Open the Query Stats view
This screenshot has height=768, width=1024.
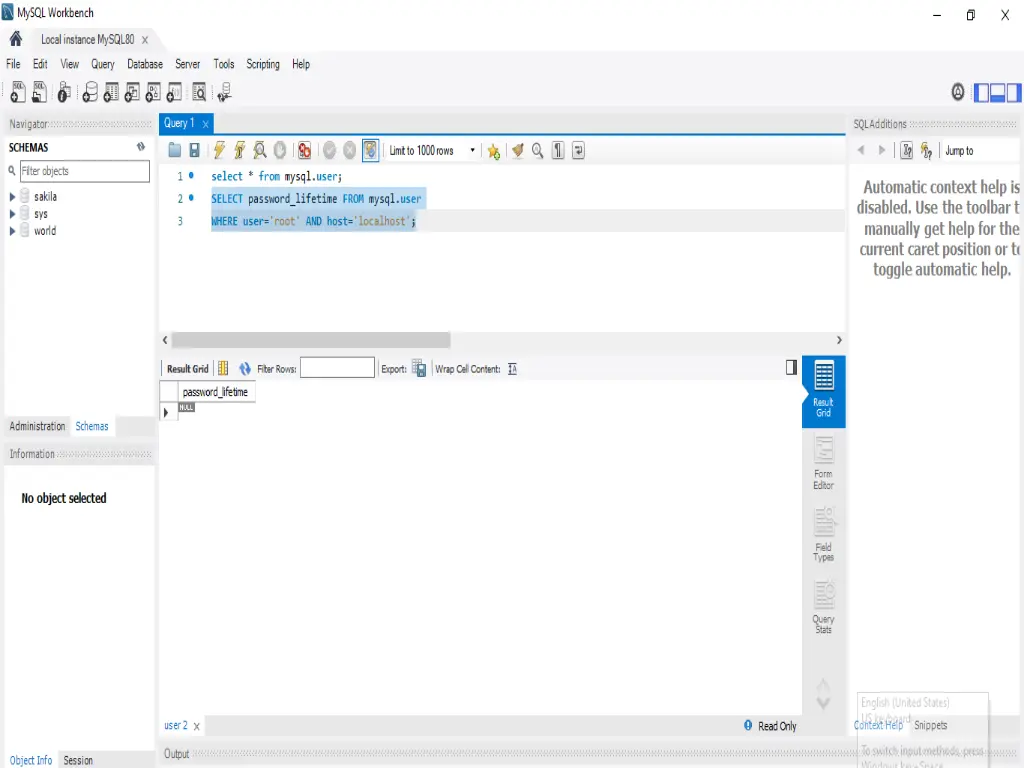(x=823, y=606)
